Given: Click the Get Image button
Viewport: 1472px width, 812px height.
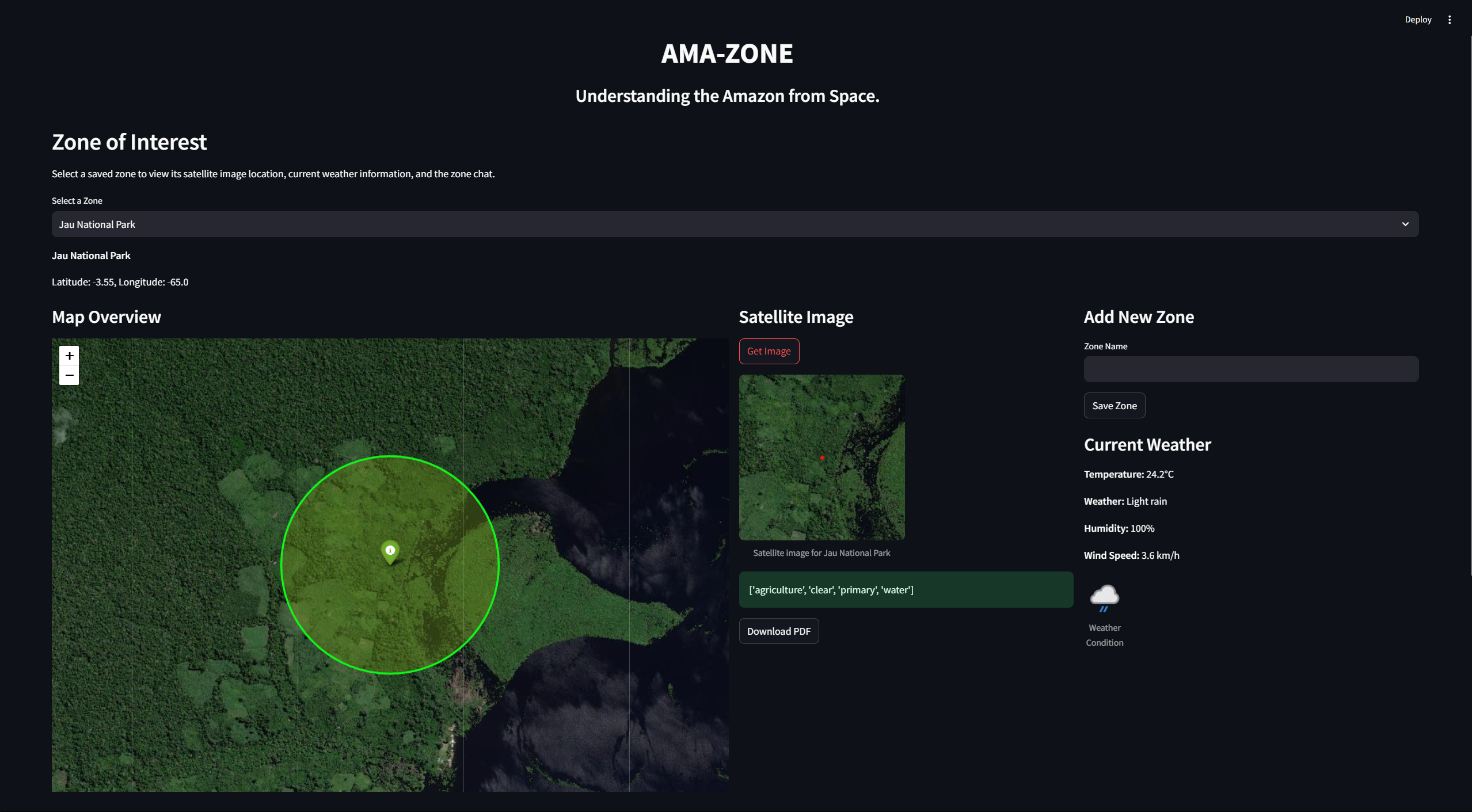Looking at the screenshot, I should tap(769, 351).
